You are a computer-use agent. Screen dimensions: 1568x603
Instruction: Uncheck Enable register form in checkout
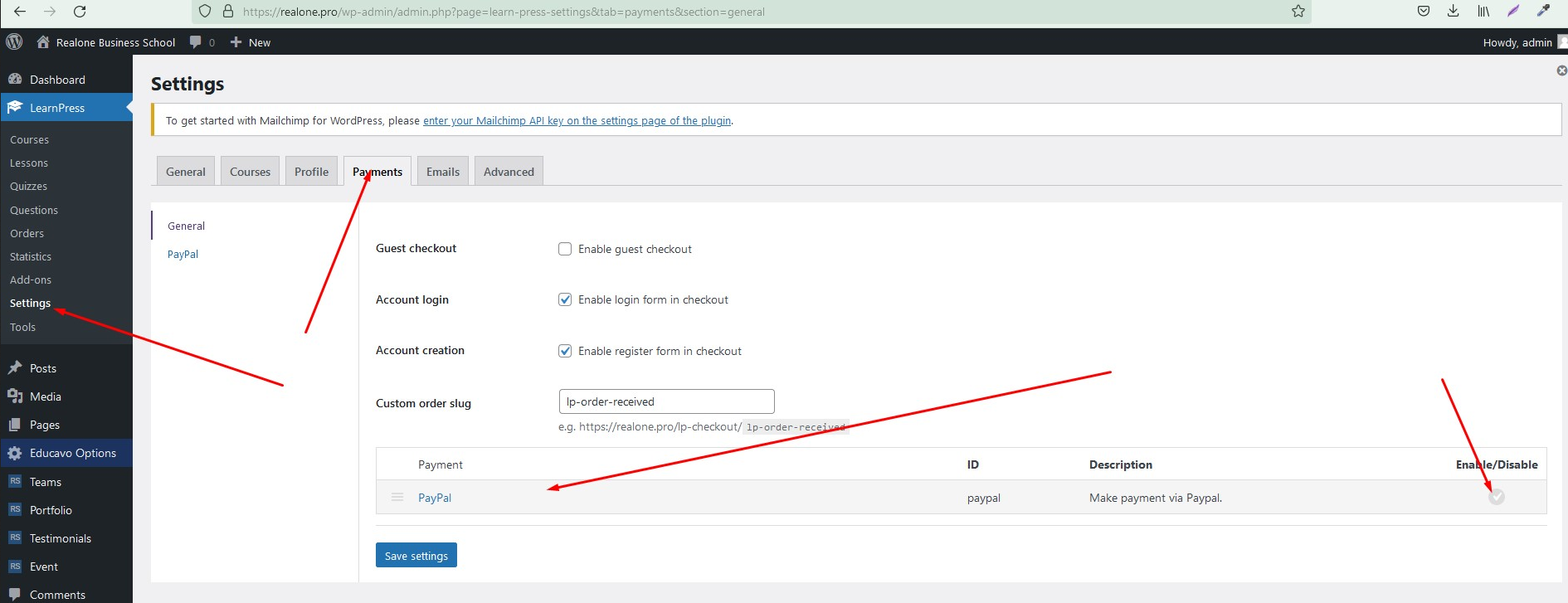coord(565,351)
